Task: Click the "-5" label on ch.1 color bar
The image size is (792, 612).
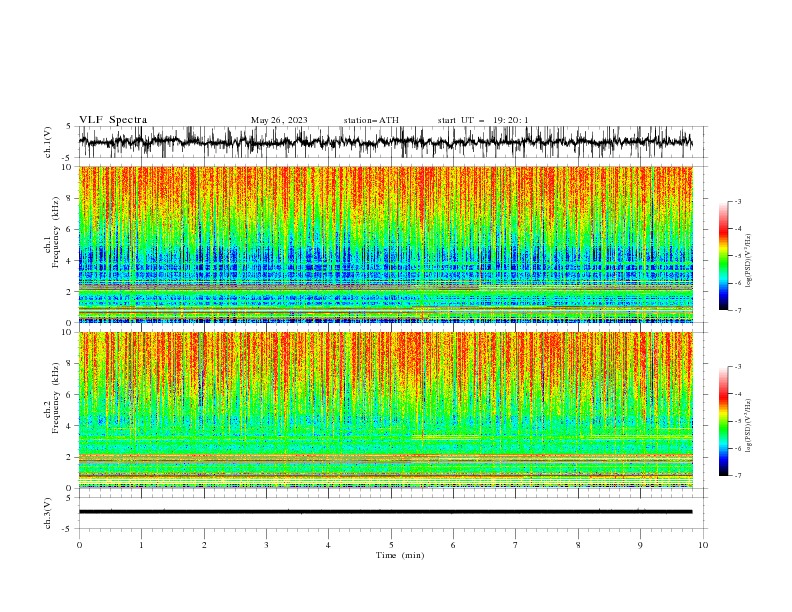Action: click(x=738, y=256)
